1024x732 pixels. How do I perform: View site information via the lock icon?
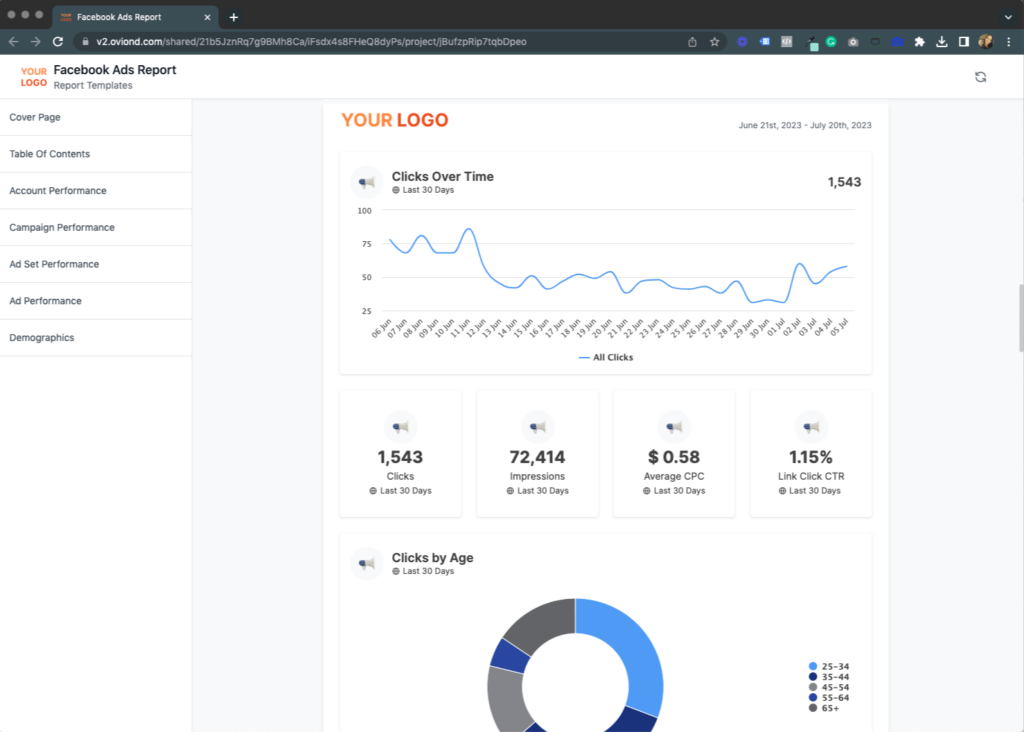pos(85,42)
